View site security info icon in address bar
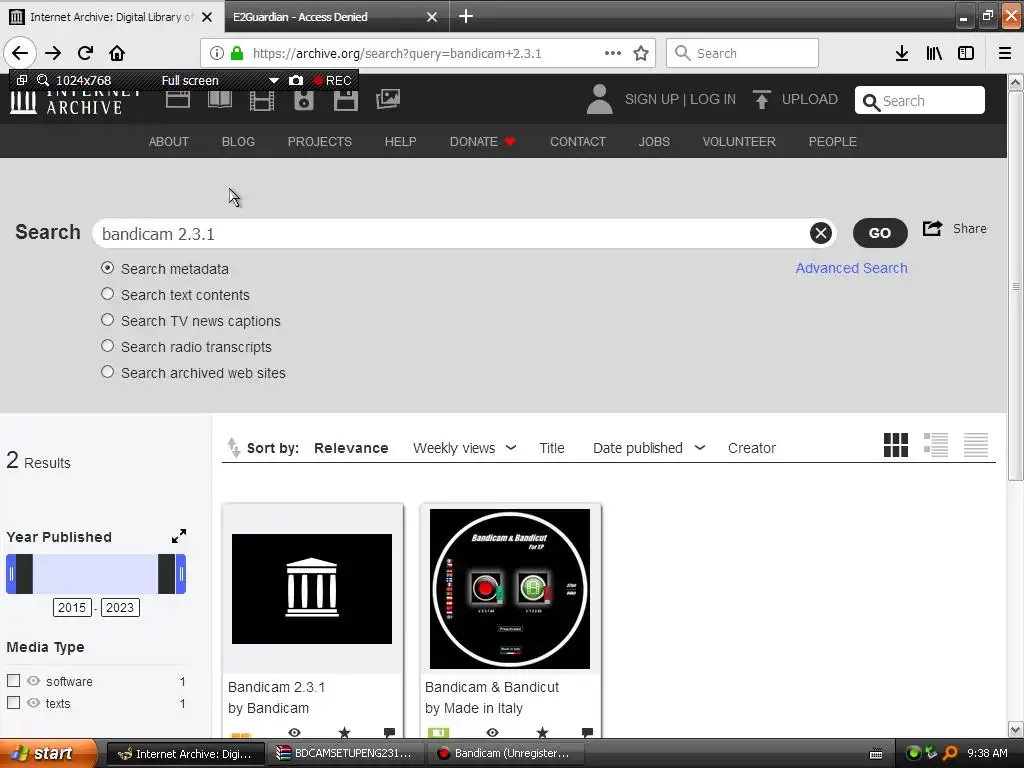This screenshot has height=768, width=1024. pyautogui.click(x=217, y=53)
